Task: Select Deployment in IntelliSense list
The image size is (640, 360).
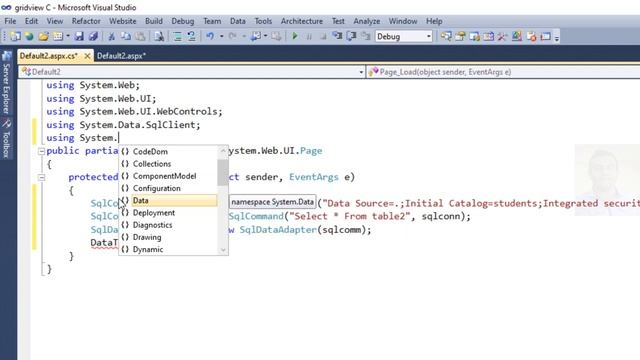Action: [168, 213]
